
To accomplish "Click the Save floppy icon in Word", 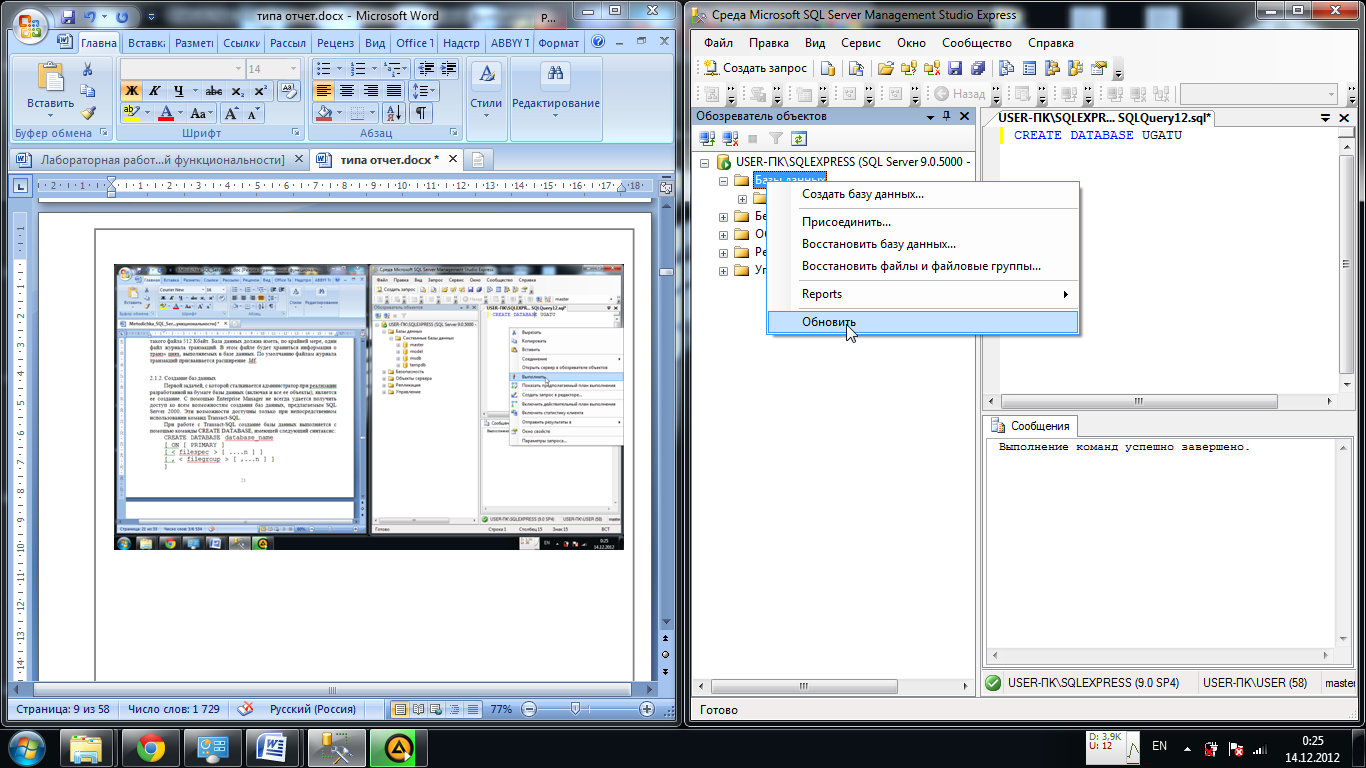I will 68,17.
